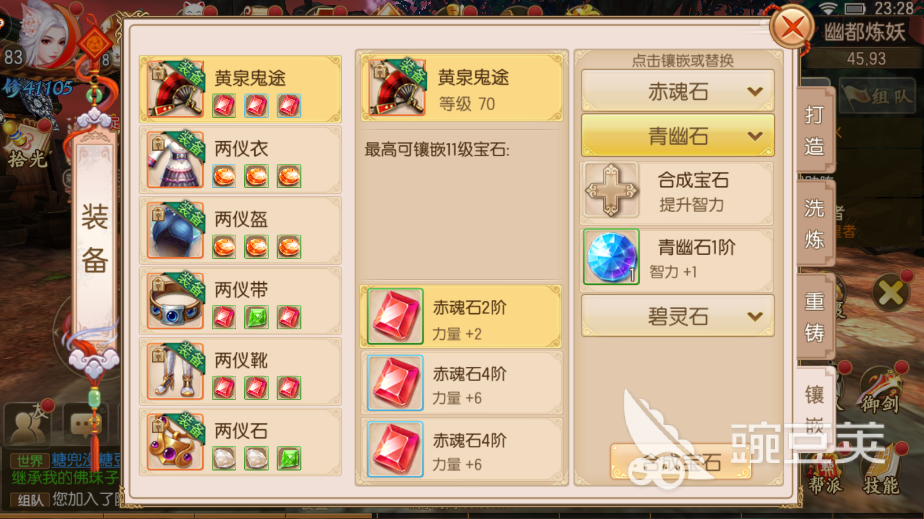924x519 pixels.
Task: Select the 两仪衣 robe equipment icon
Action: coord(176,160)
